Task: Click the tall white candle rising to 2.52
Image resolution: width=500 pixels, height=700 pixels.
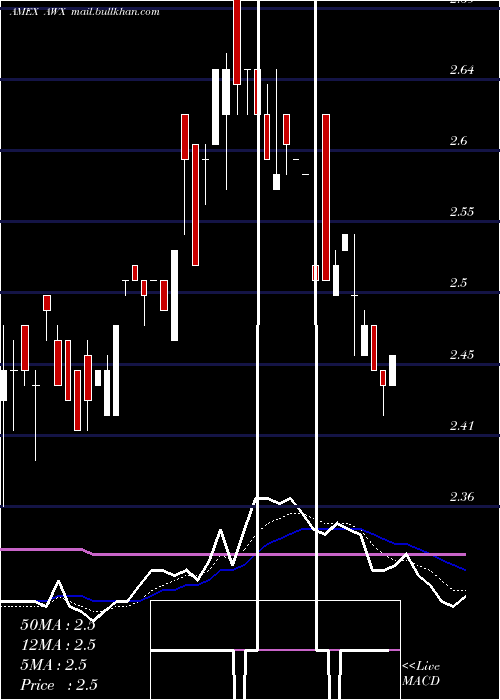Action: (x=175, y=295)
